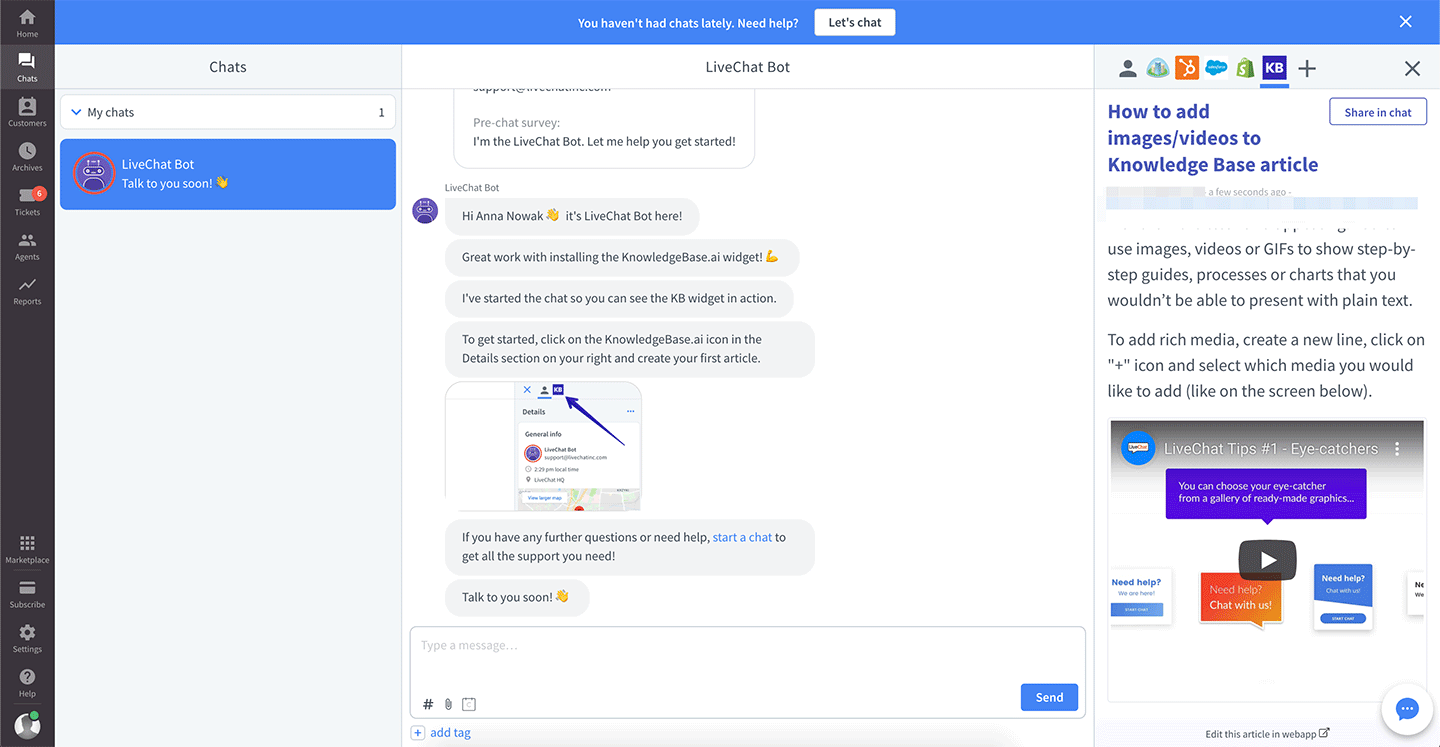
Task: Click Edit this article in webapp
Action: point(1267,733)
